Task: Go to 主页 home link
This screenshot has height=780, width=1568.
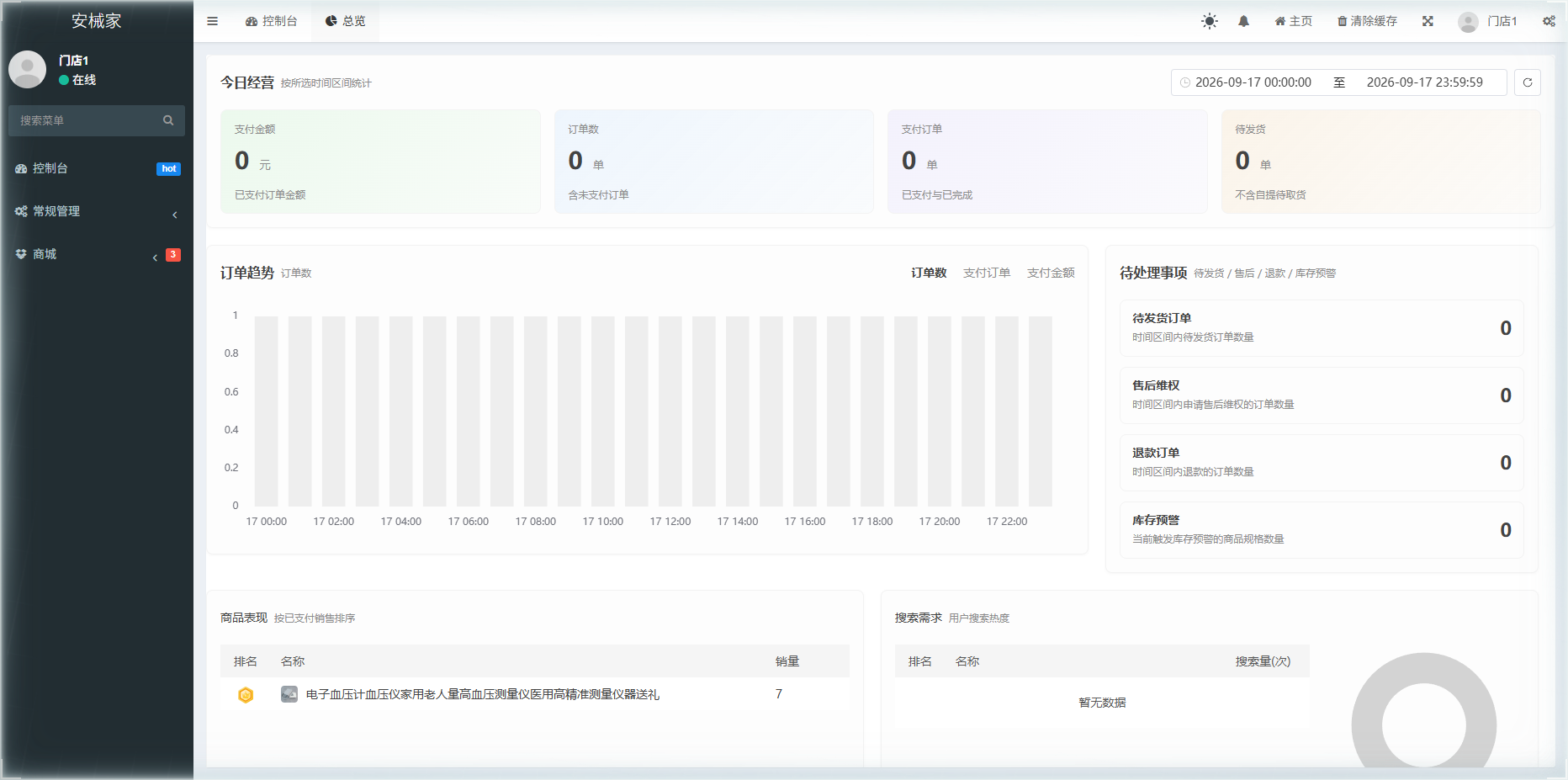Action: tap(1293, 21)
